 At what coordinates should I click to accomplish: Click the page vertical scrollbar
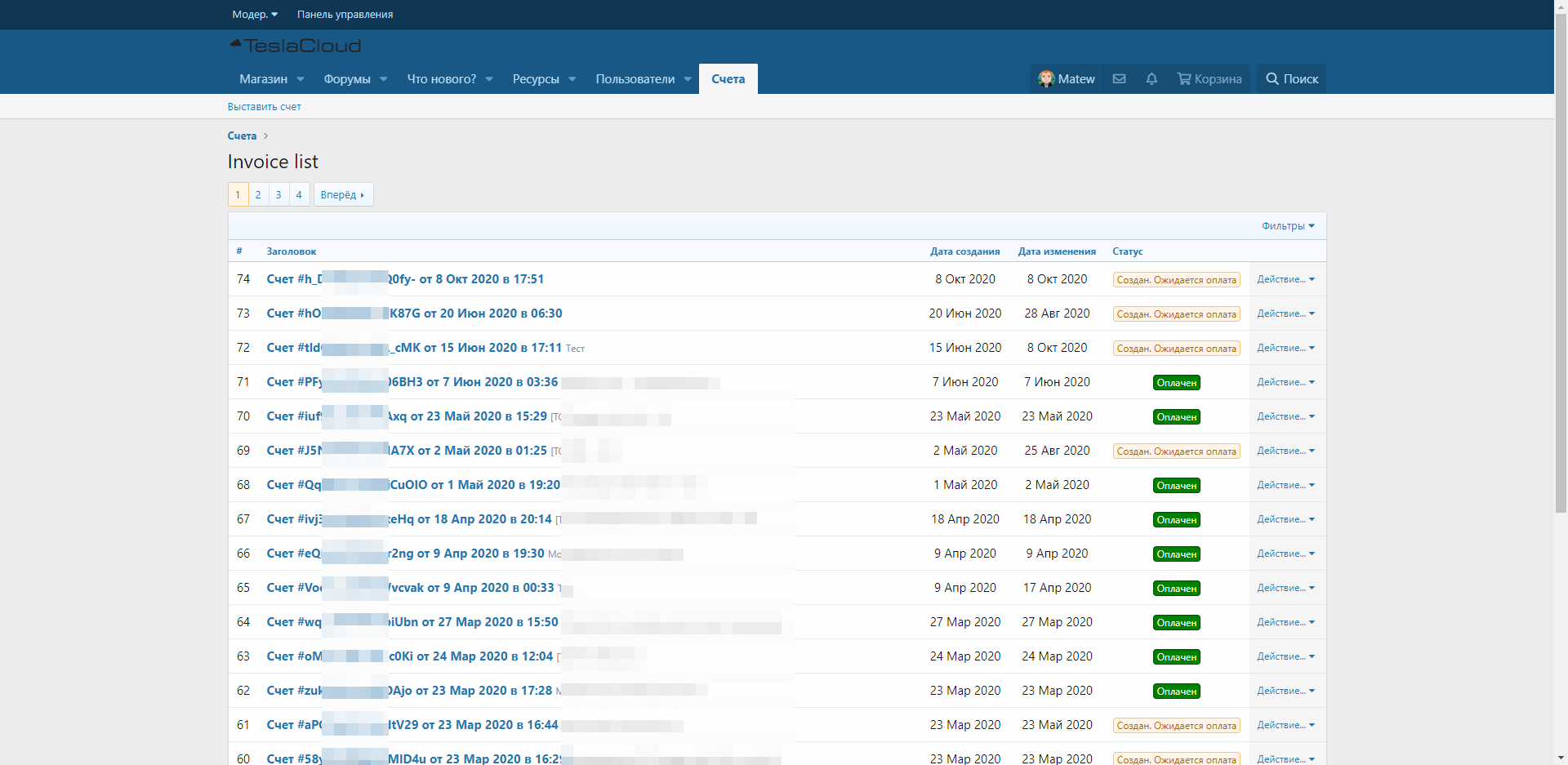(x=1561, y=327)
